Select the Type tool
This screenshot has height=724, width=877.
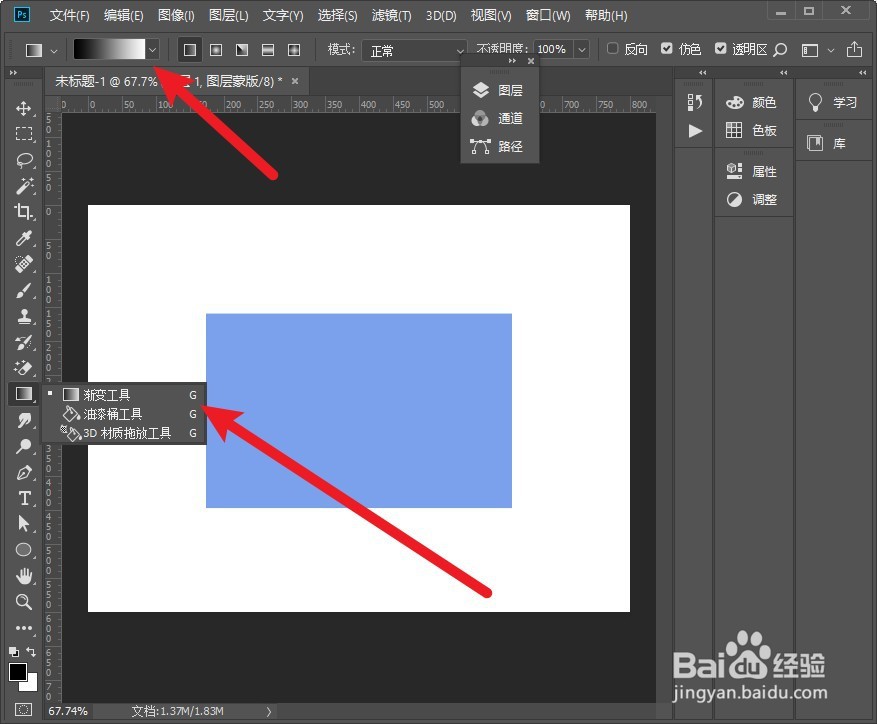click(x=23, y=498)
